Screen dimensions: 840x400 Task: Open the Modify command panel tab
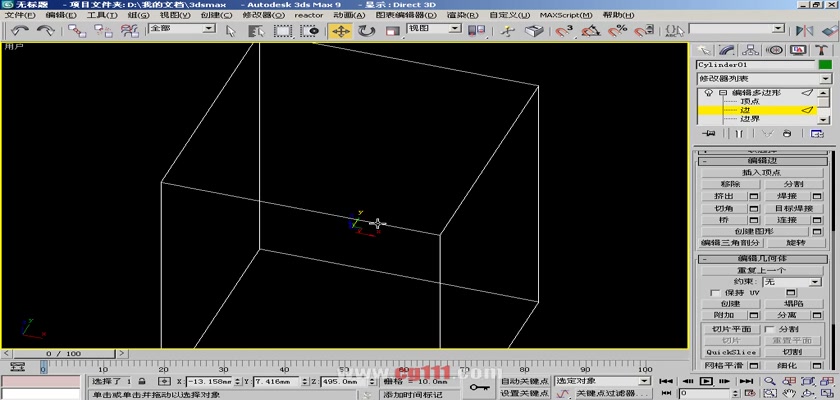[728, 50]
